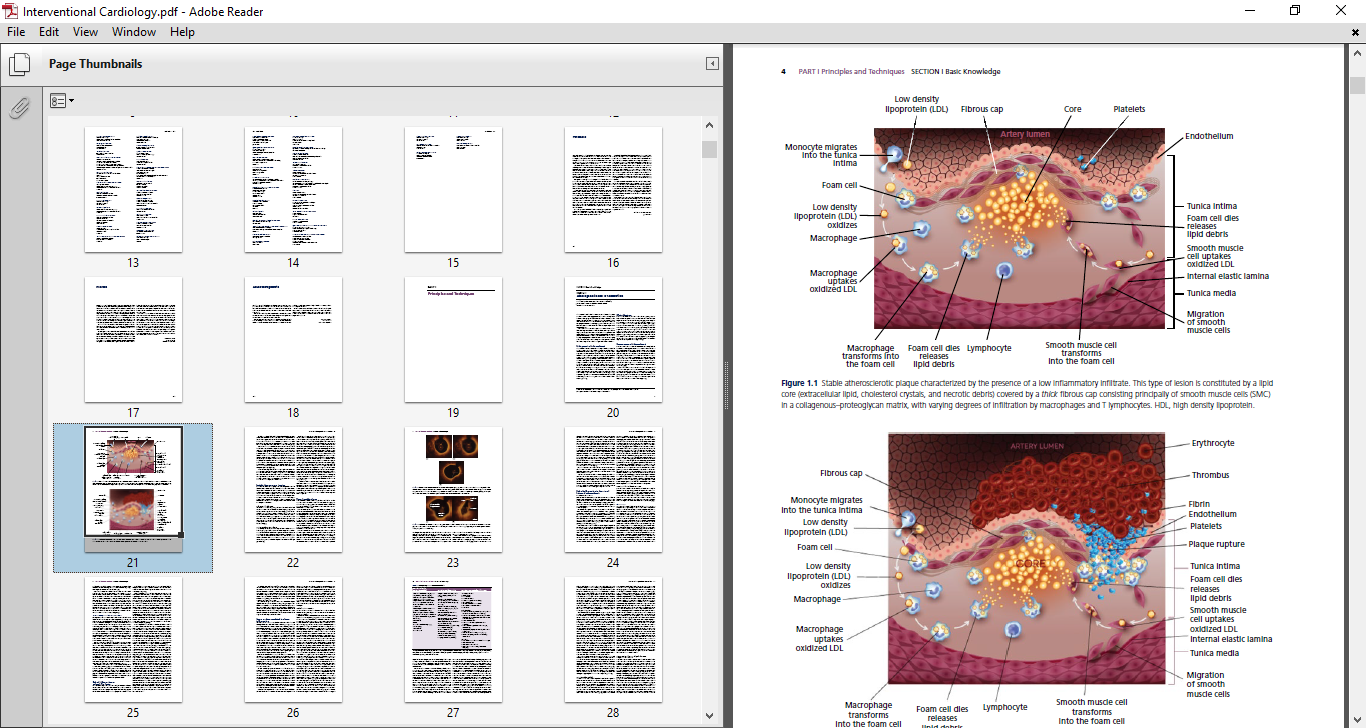The width and height of the screenshot is (1366, 728).
Task: Open the Edit menu
Action: pyautogui.click(x=49, y=32)
